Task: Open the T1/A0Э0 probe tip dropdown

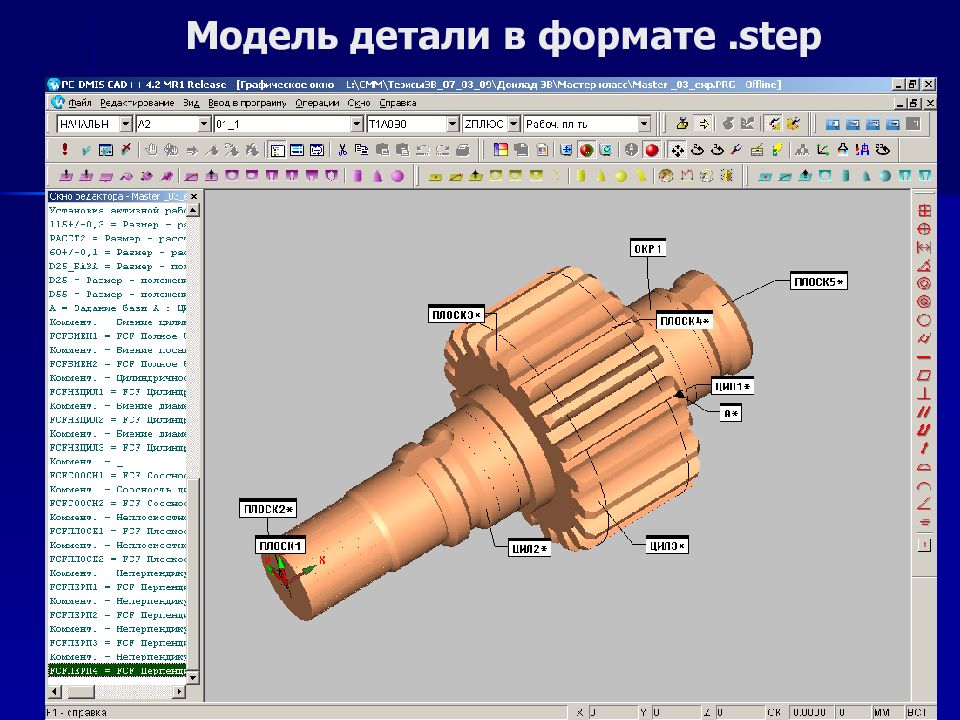Action: [452, 123]
